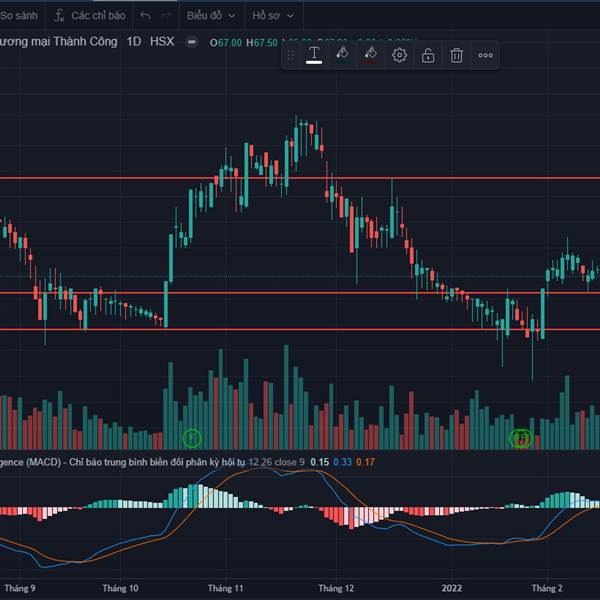Click the MACD indicator legend title

tap(122, 462)
